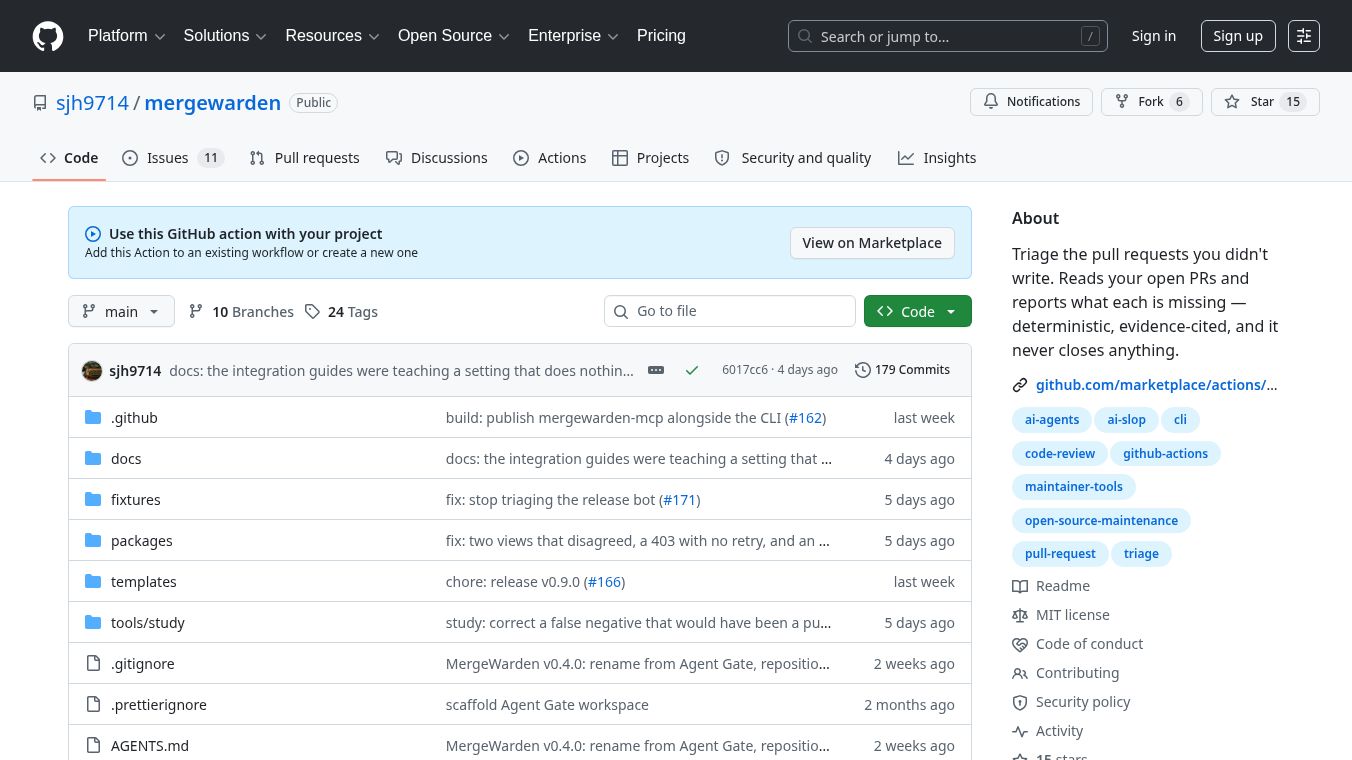The image size is (1352, 760).
Task: Open the main branch dropdown
Action: coord(121,311)
